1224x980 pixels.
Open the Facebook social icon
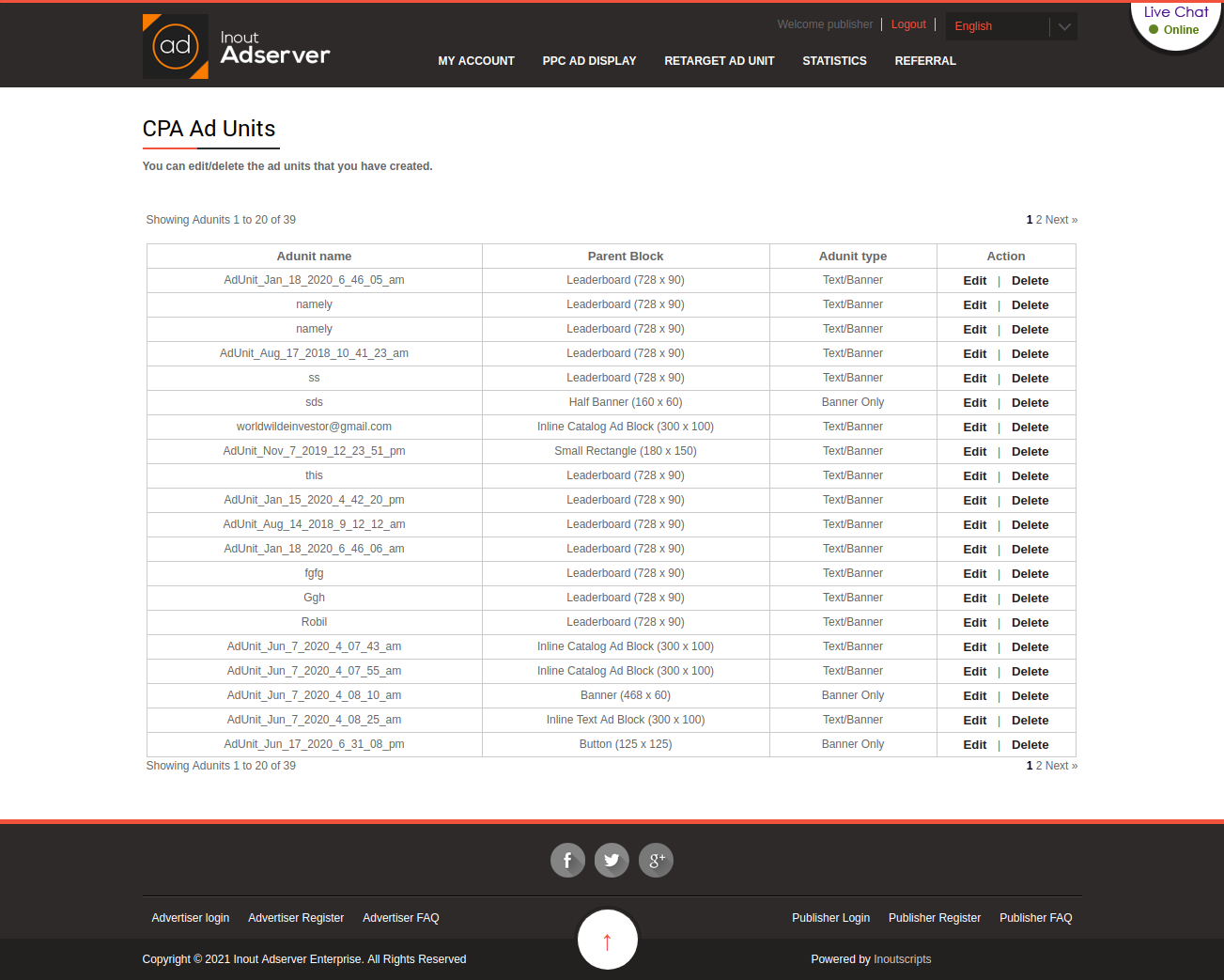pos(567,860)
